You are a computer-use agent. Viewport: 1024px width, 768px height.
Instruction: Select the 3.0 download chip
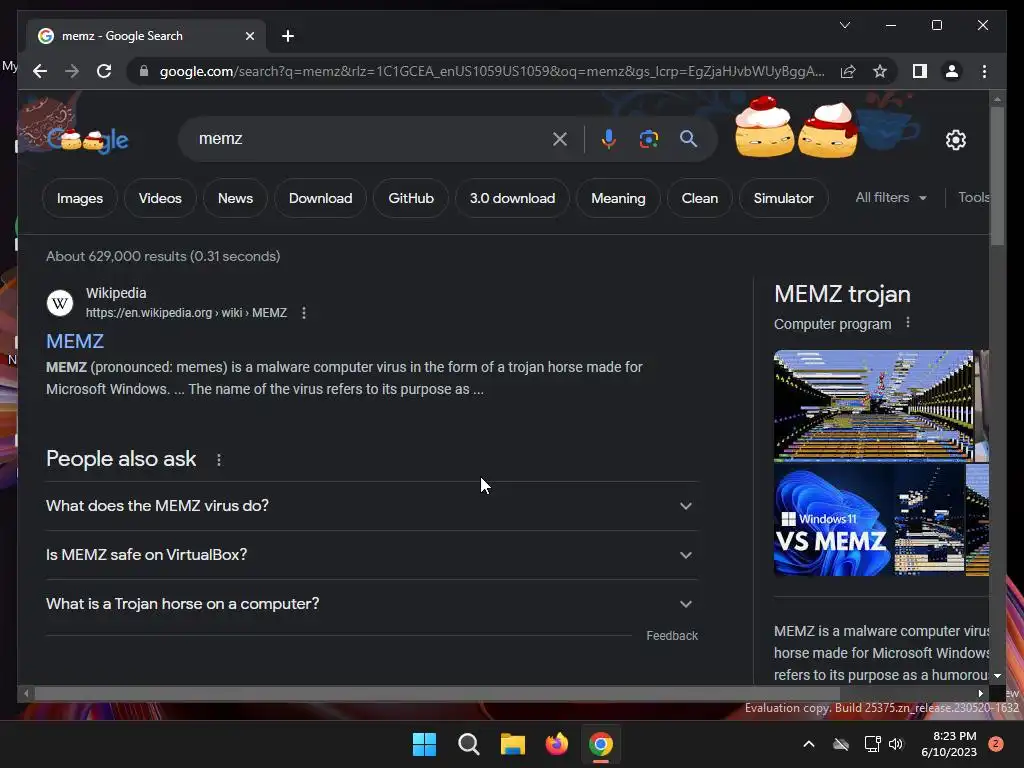(512, 198)
